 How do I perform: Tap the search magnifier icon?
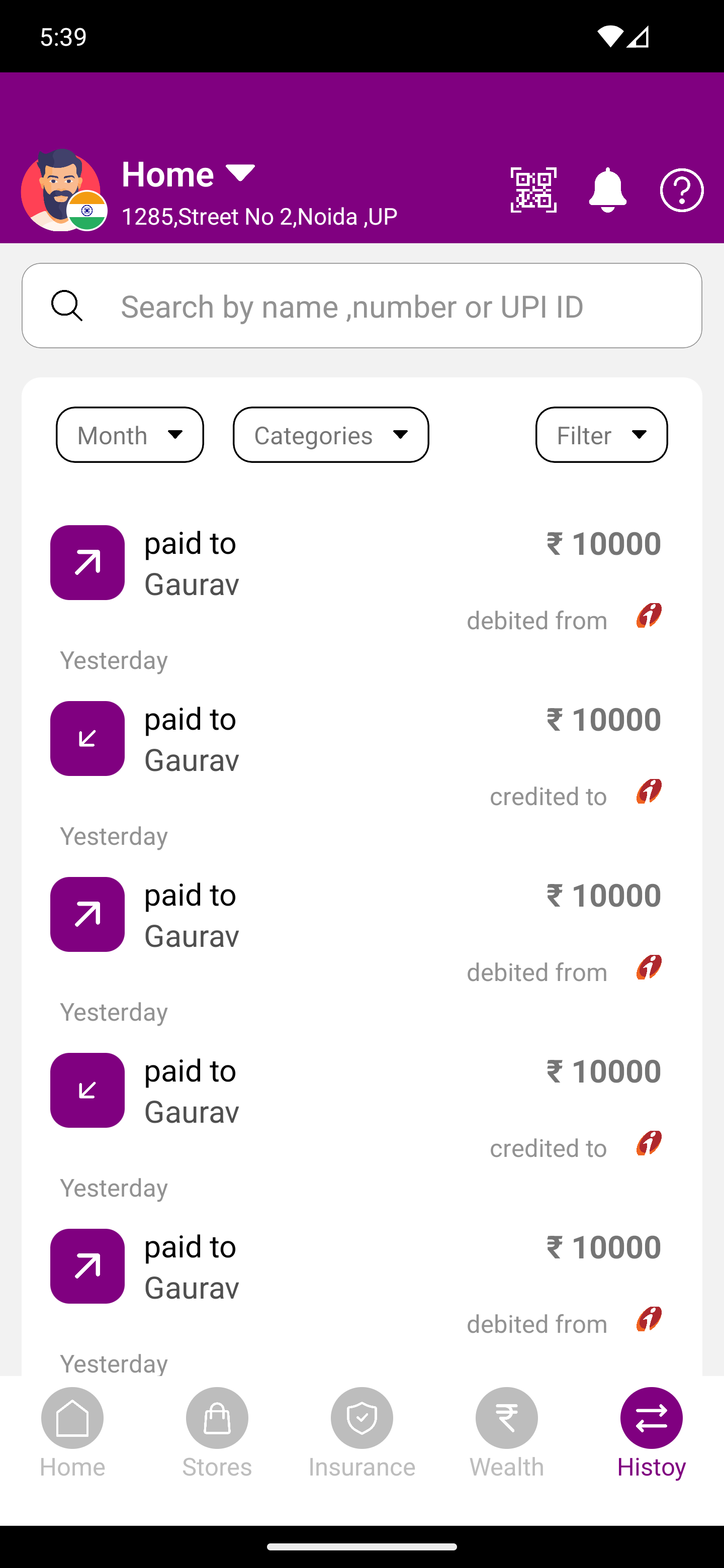(x=67, y=306)
